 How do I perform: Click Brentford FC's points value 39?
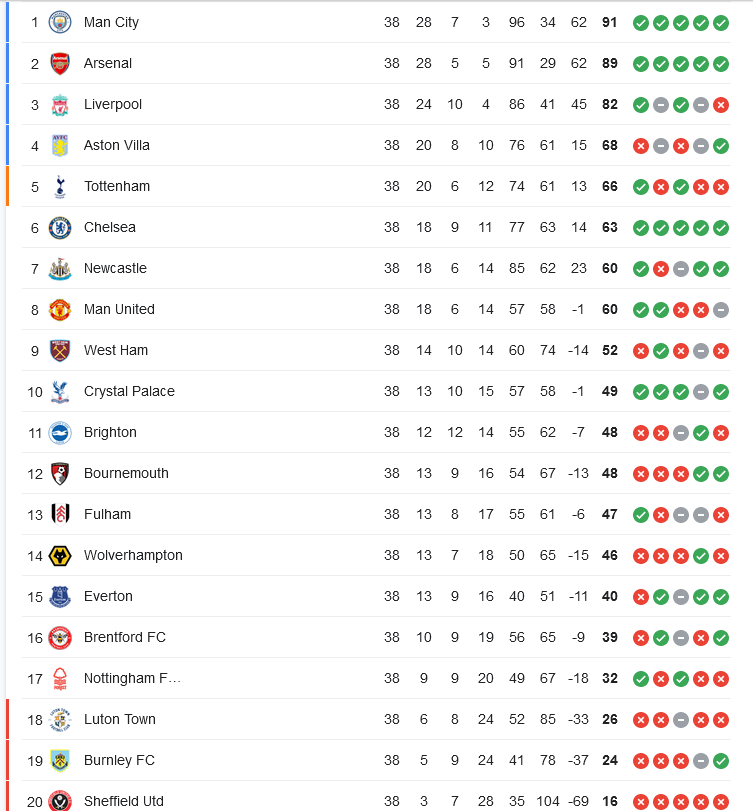coord(609,637)
